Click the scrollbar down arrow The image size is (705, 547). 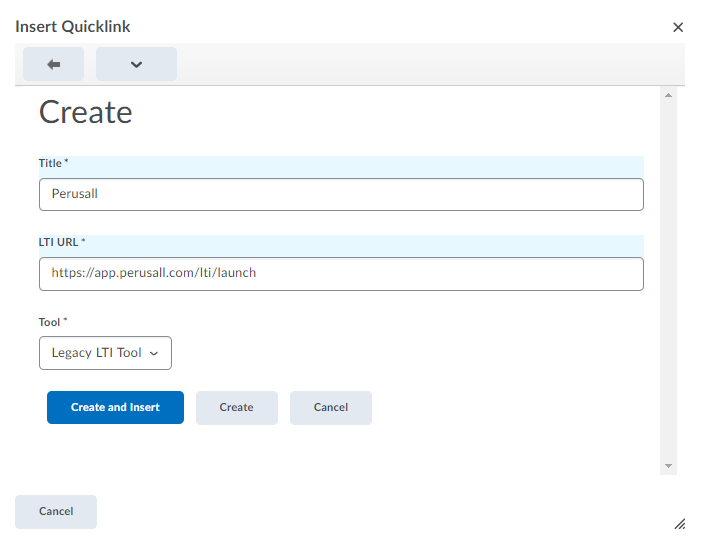pyautogui.click(x=669, y=466)
